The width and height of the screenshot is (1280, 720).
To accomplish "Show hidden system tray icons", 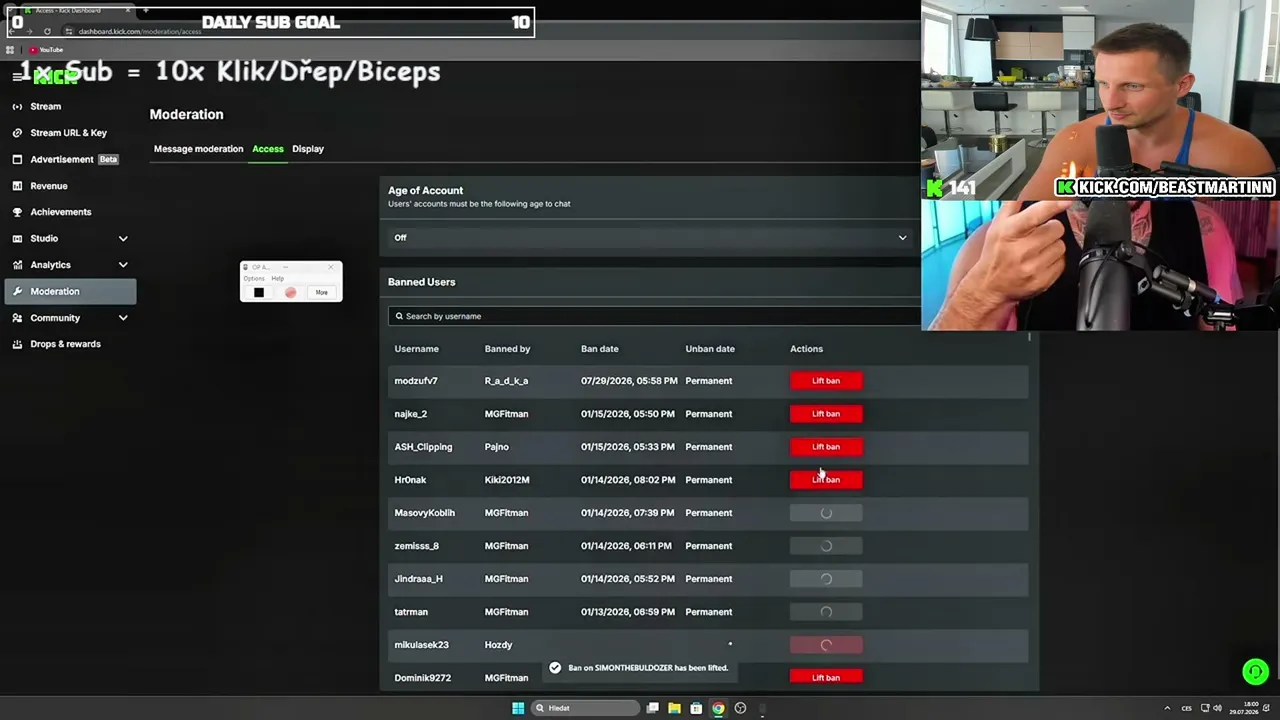I will click(1167, 708).
